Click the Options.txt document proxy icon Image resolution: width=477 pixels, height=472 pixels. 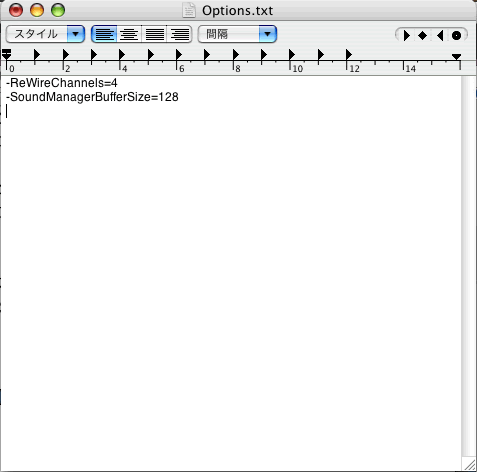(x=189, y=10)
